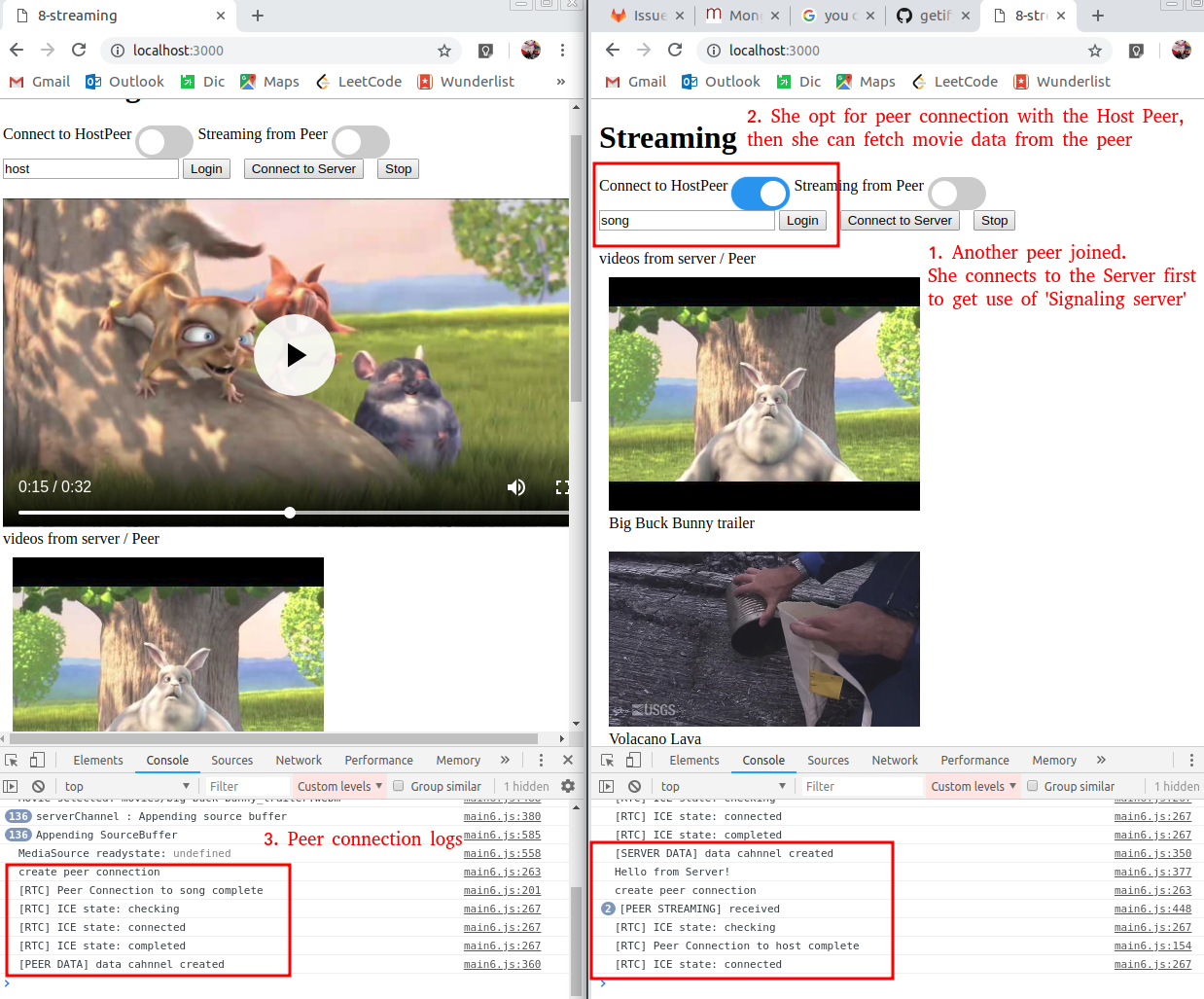Screen dimensions: 1204x999
Task: Click Big Buck Bunny thumbnail in right window
Action: (x=764, y=394)
